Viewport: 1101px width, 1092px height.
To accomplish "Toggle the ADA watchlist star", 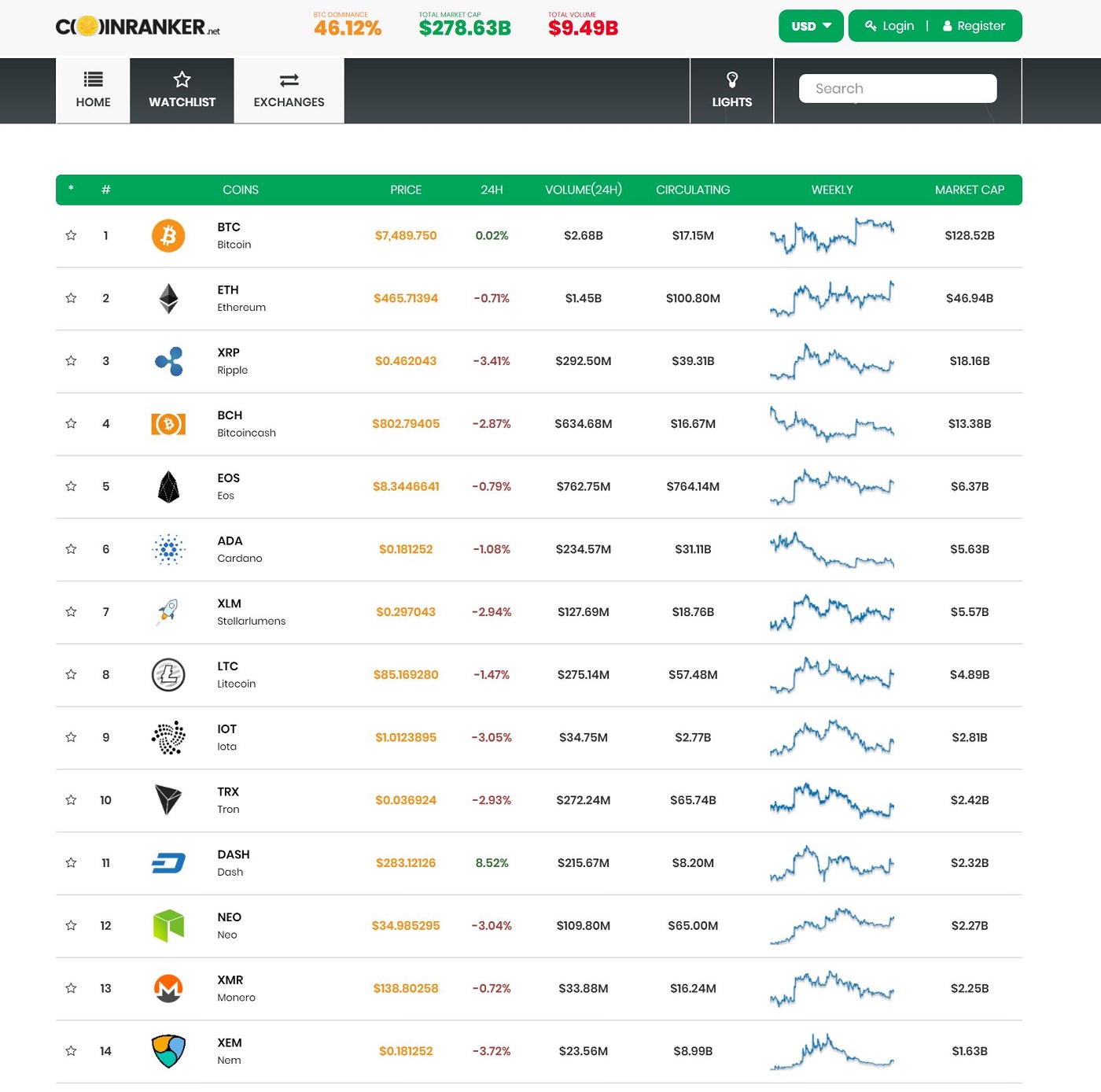I will 71,549.
